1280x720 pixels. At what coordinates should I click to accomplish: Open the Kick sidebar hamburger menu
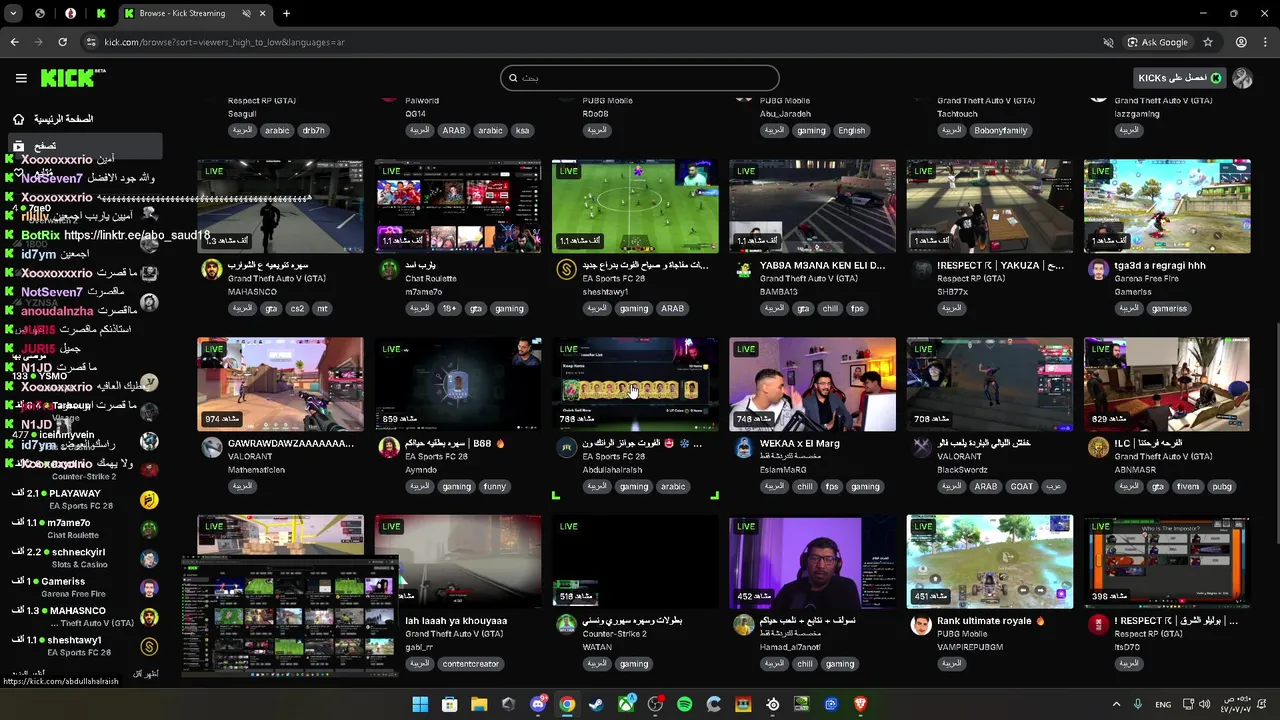tap(21, 78)
